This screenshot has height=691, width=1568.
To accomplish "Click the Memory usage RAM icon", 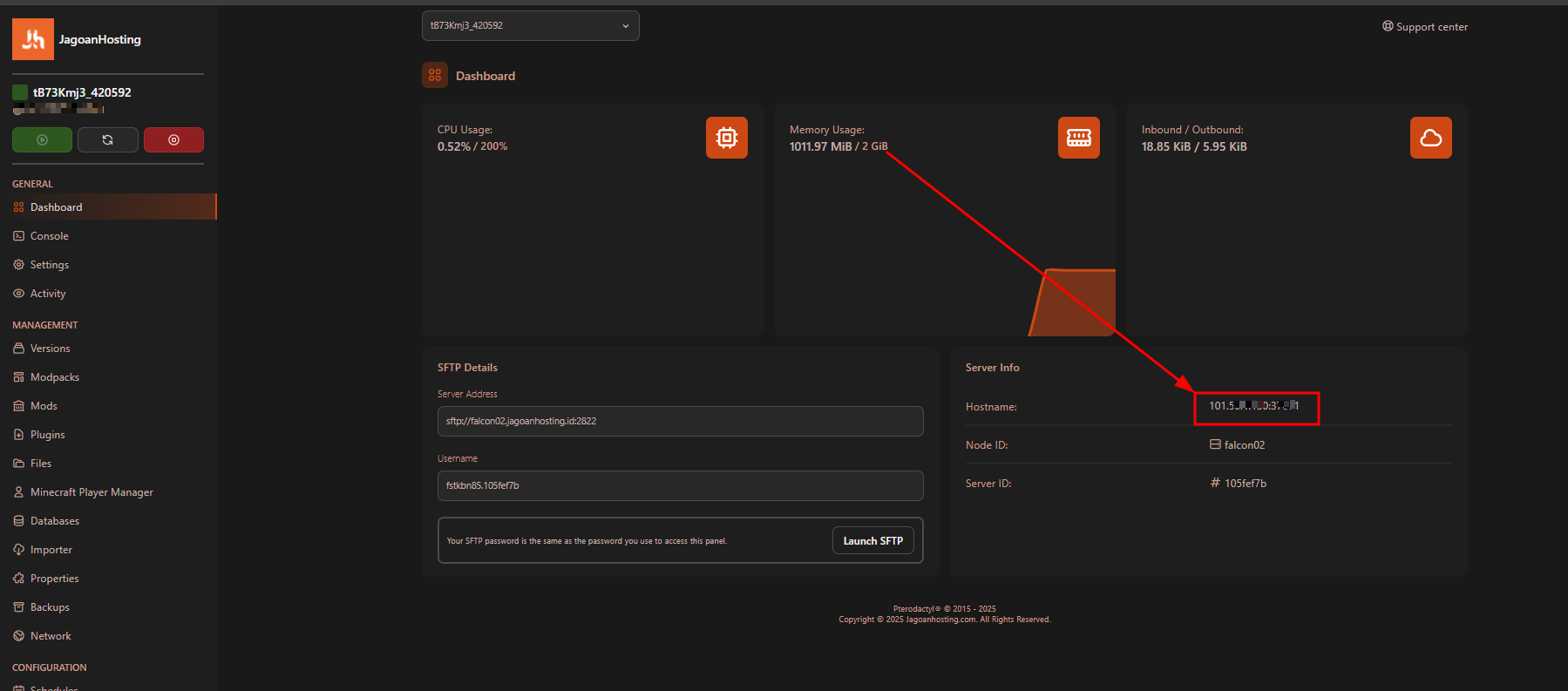I will click(1079, 138).
